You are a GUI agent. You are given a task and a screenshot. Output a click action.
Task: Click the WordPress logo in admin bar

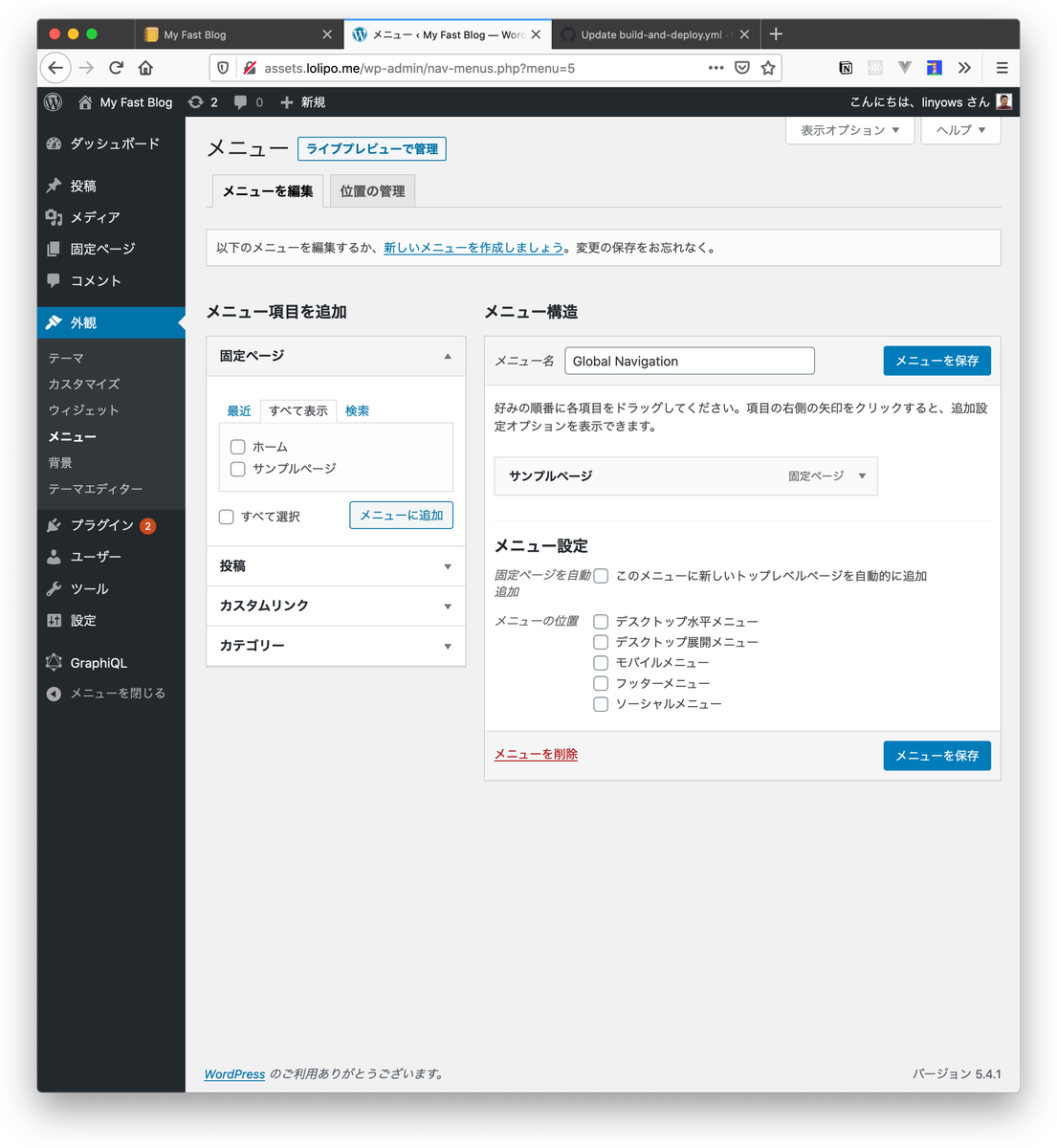click(54, 102)
